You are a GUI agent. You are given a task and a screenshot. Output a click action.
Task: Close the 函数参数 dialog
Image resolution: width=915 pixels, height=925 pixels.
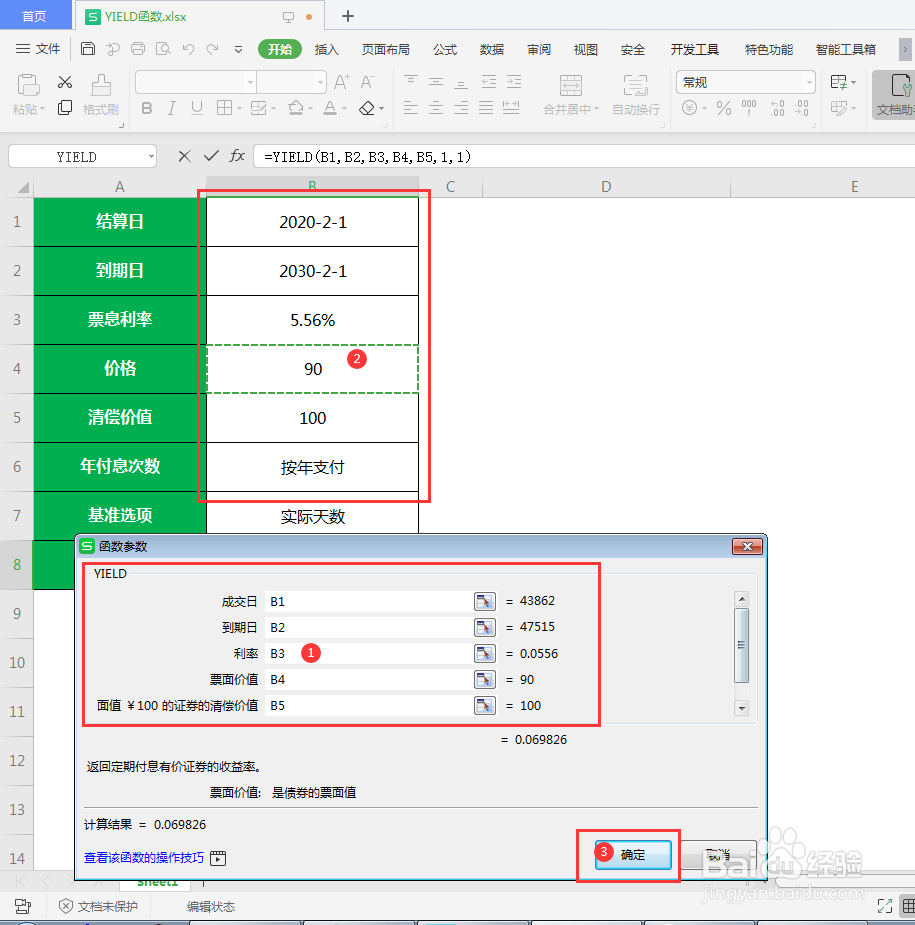tap(747, 546)
